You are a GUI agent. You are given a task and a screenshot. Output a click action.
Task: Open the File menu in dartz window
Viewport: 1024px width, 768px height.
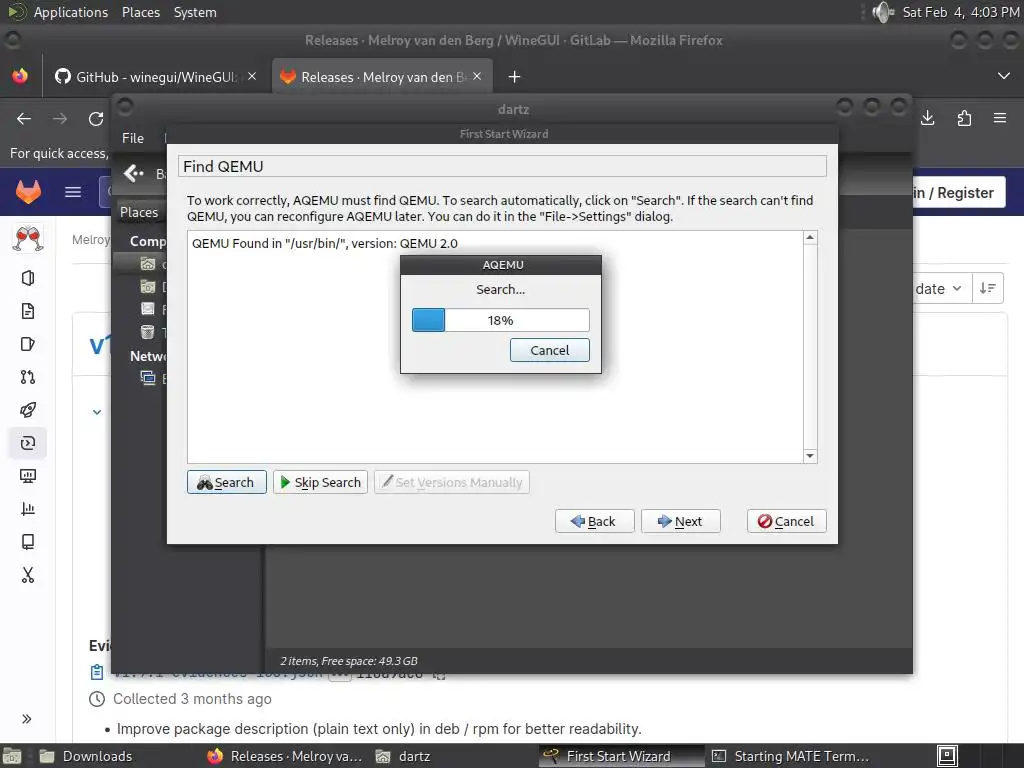(133, 138)
